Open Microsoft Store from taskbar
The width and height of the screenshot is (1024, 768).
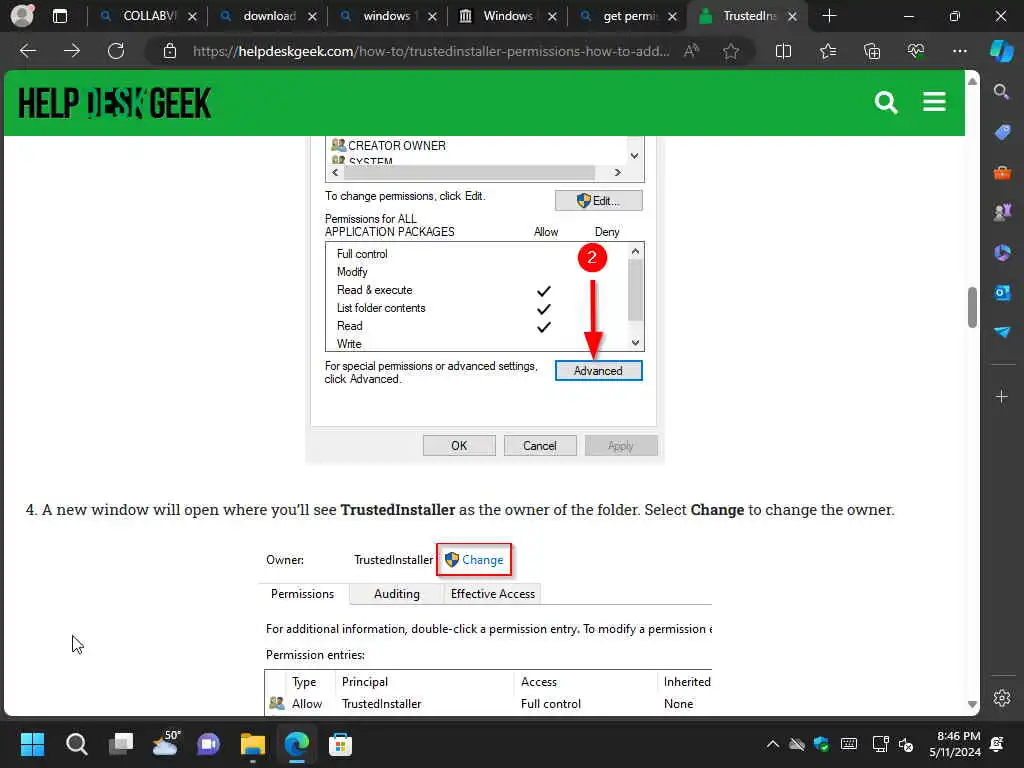(x=340, y=744)
